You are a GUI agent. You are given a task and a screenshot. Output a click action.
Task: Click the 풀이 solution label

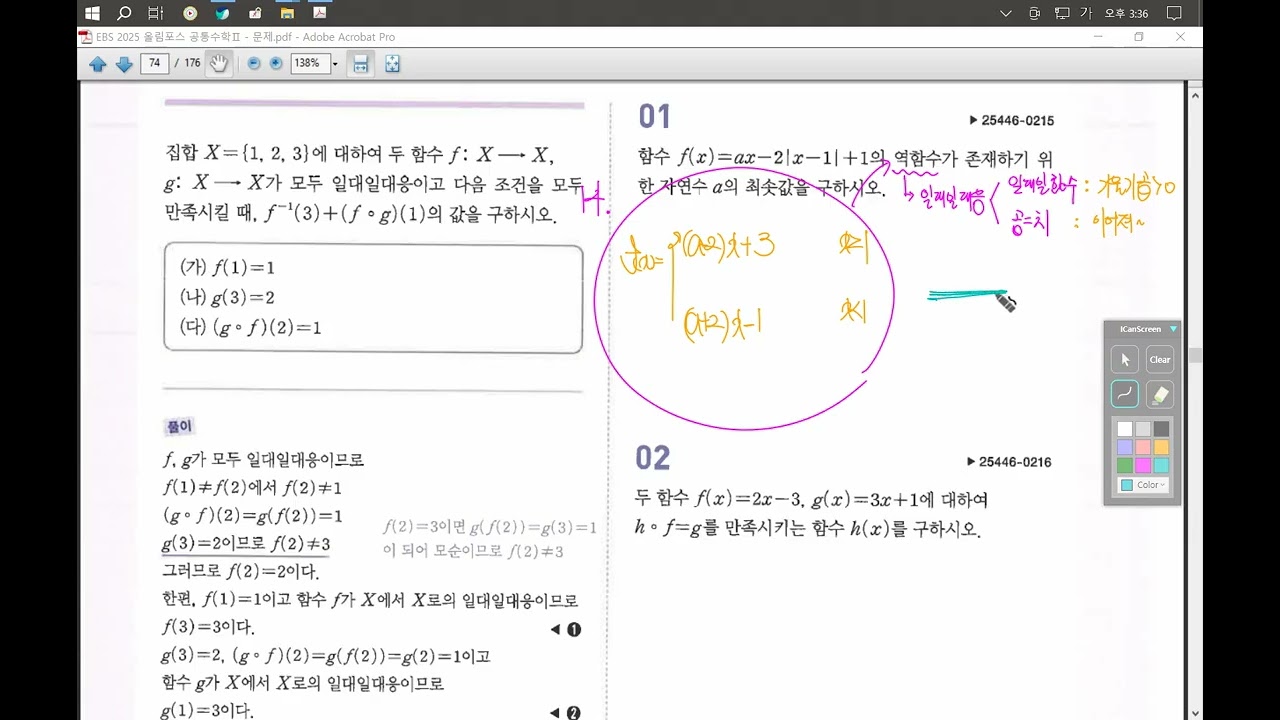pos(179,427)
